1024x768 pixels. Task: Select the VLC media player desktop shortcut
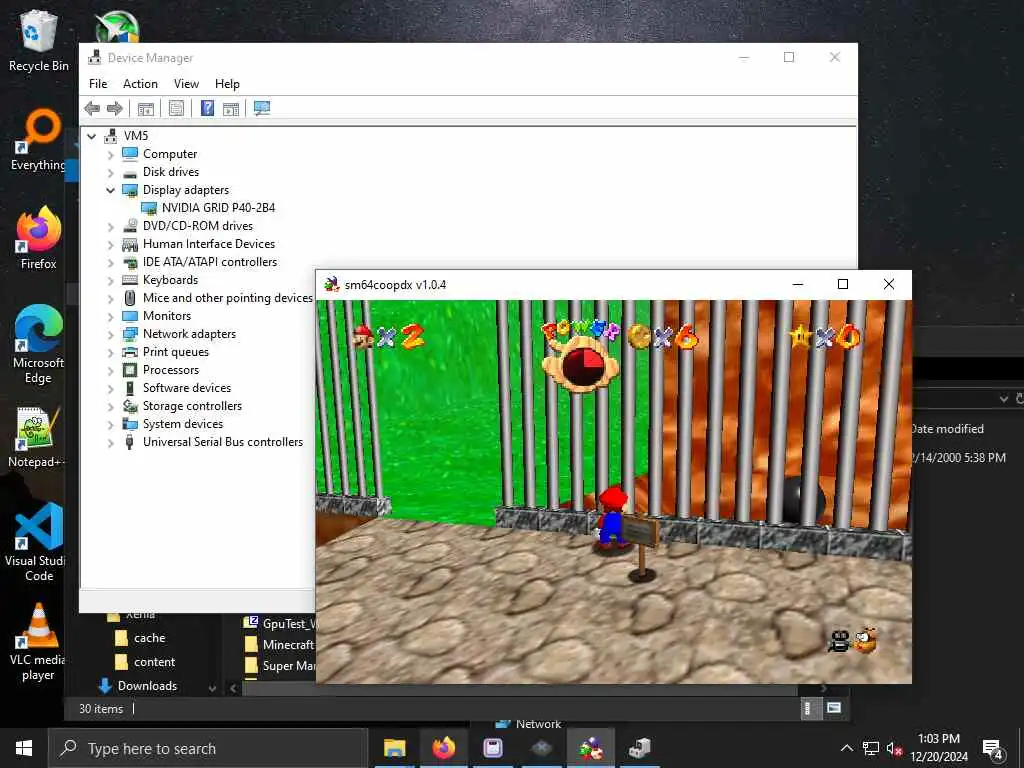[x=39, y=643]
